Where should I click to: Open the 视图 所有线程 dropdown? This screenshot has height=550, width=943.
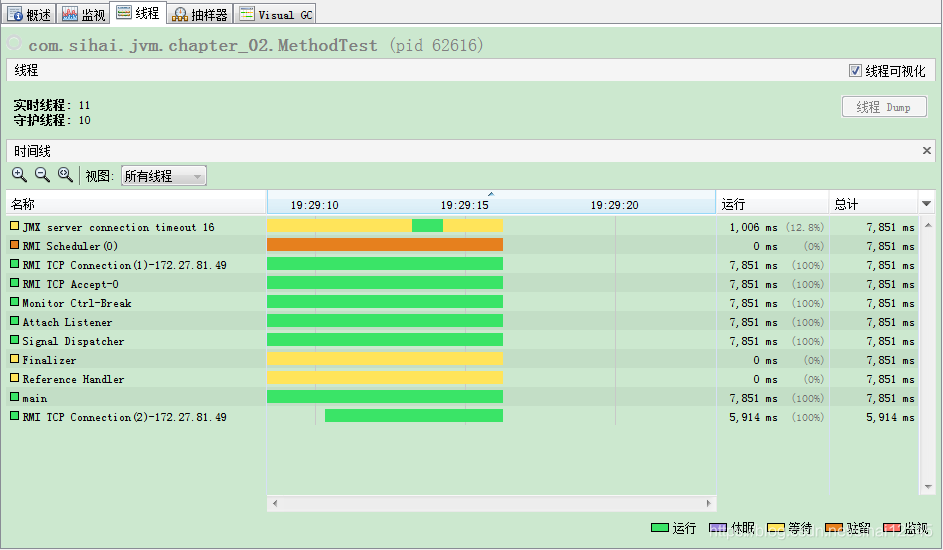pyautogui.click(x=164, y=176)
